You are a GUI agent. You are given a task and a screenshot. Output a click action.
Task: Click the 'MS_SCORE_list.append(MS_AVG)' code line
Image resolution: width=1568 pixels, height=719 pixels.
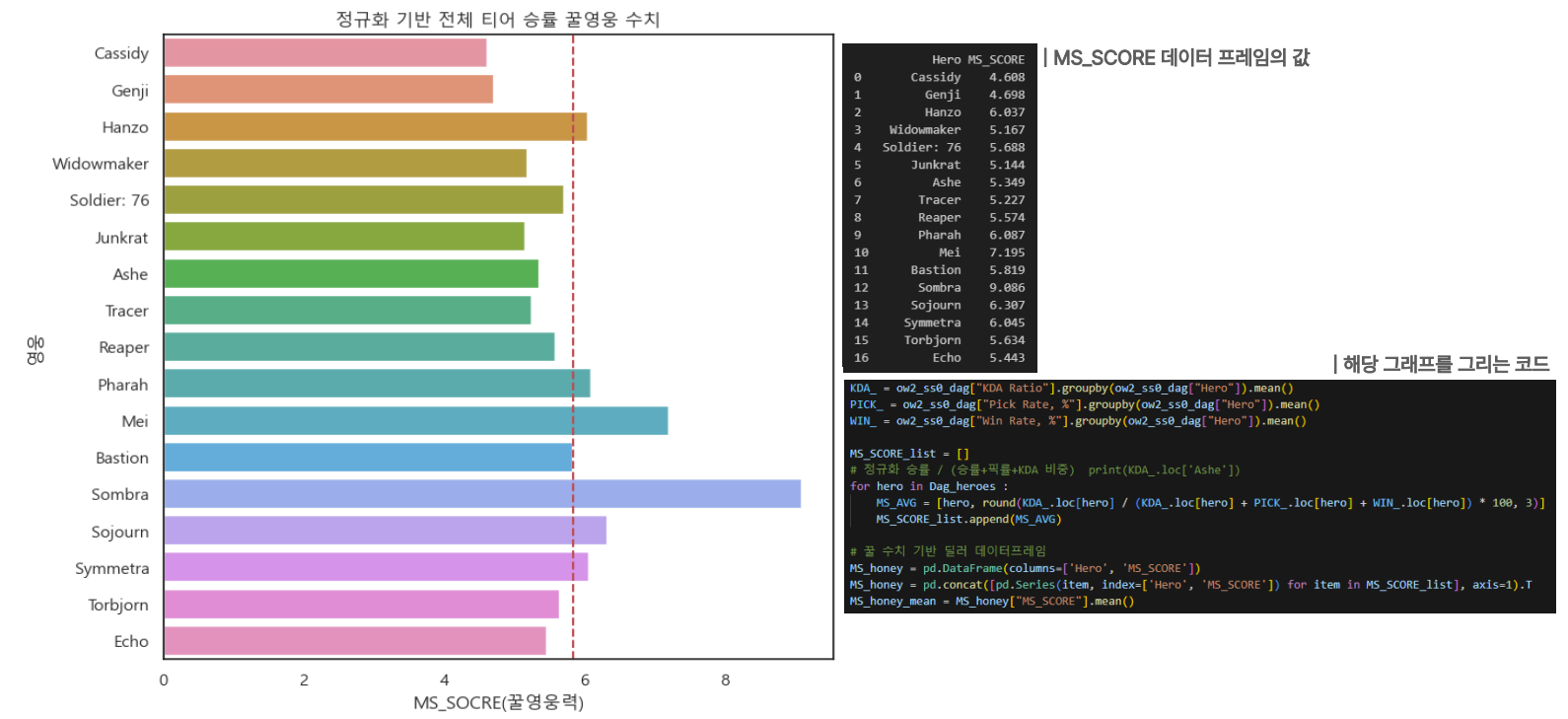tap(968, 519)
